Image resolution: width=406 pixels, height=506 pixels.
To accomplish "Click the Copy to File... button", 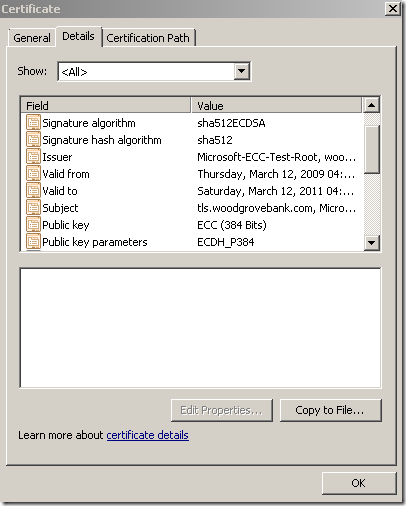I will [330, 410].
